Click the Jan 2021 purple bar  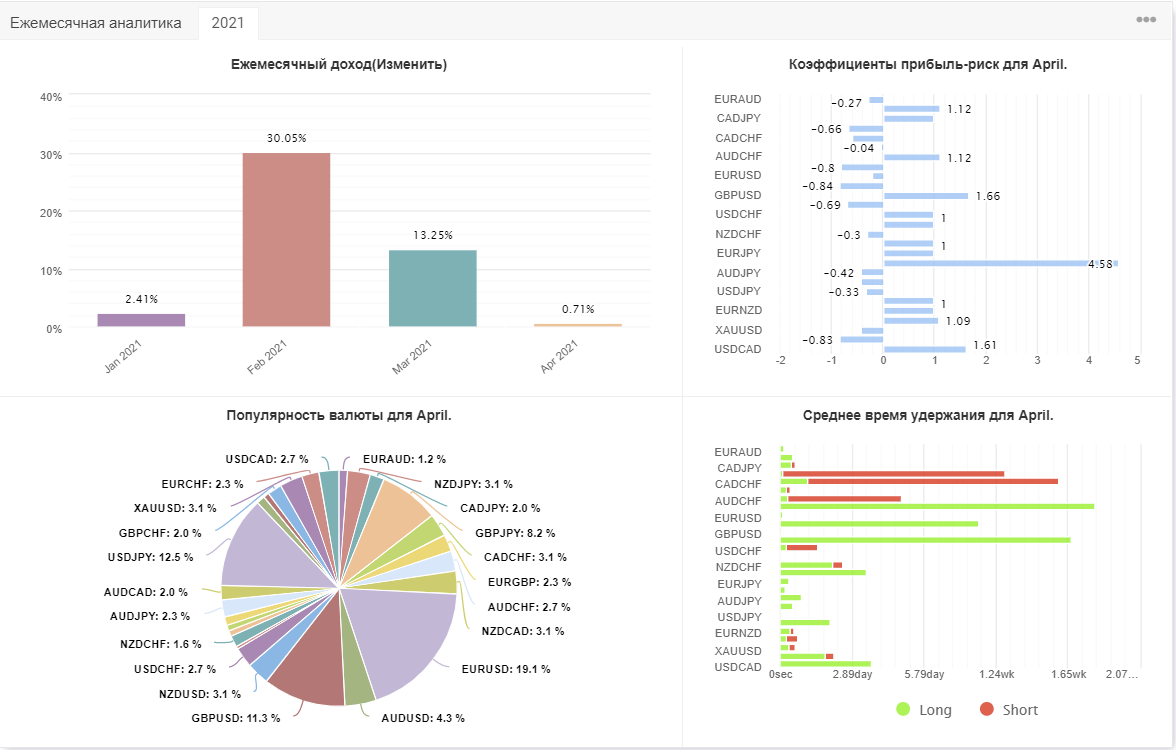(x=141, y=320)
